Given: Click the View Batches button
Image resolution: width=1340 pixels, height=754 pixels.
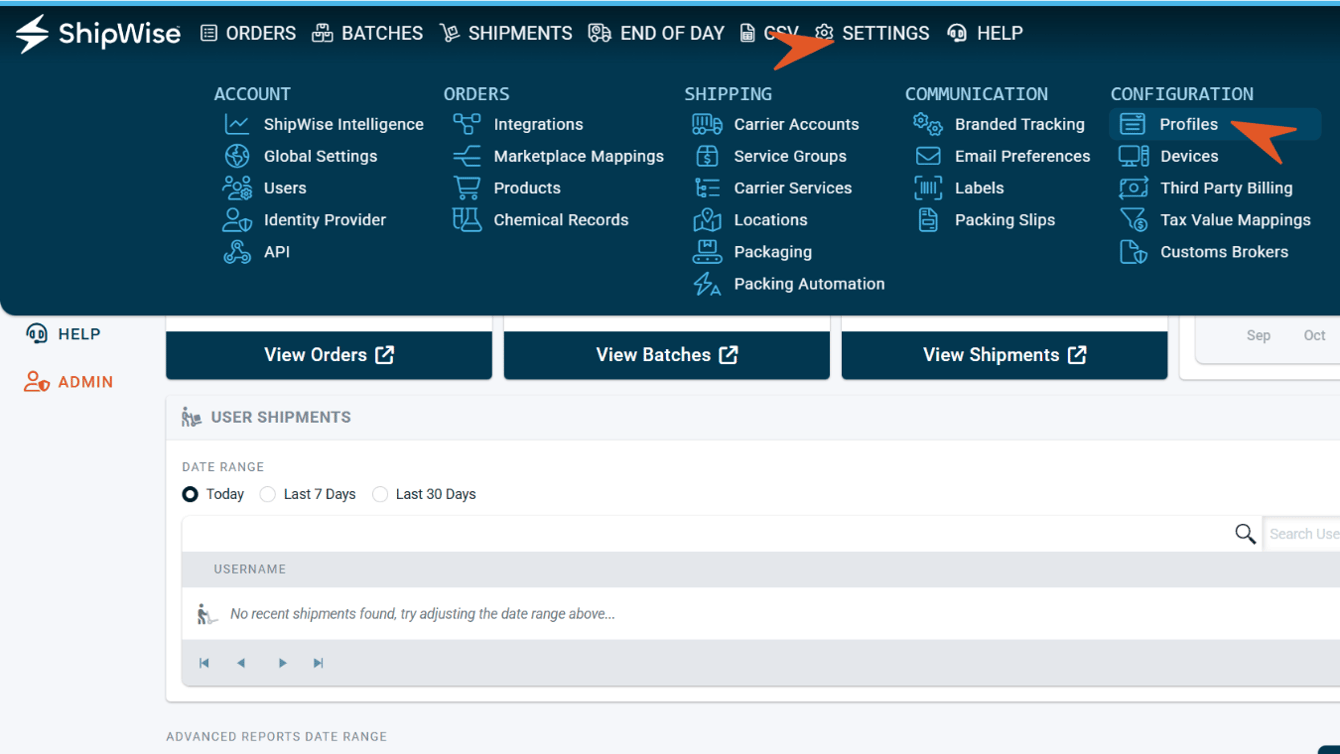Looking at the screenshot, I should (667, 355).
